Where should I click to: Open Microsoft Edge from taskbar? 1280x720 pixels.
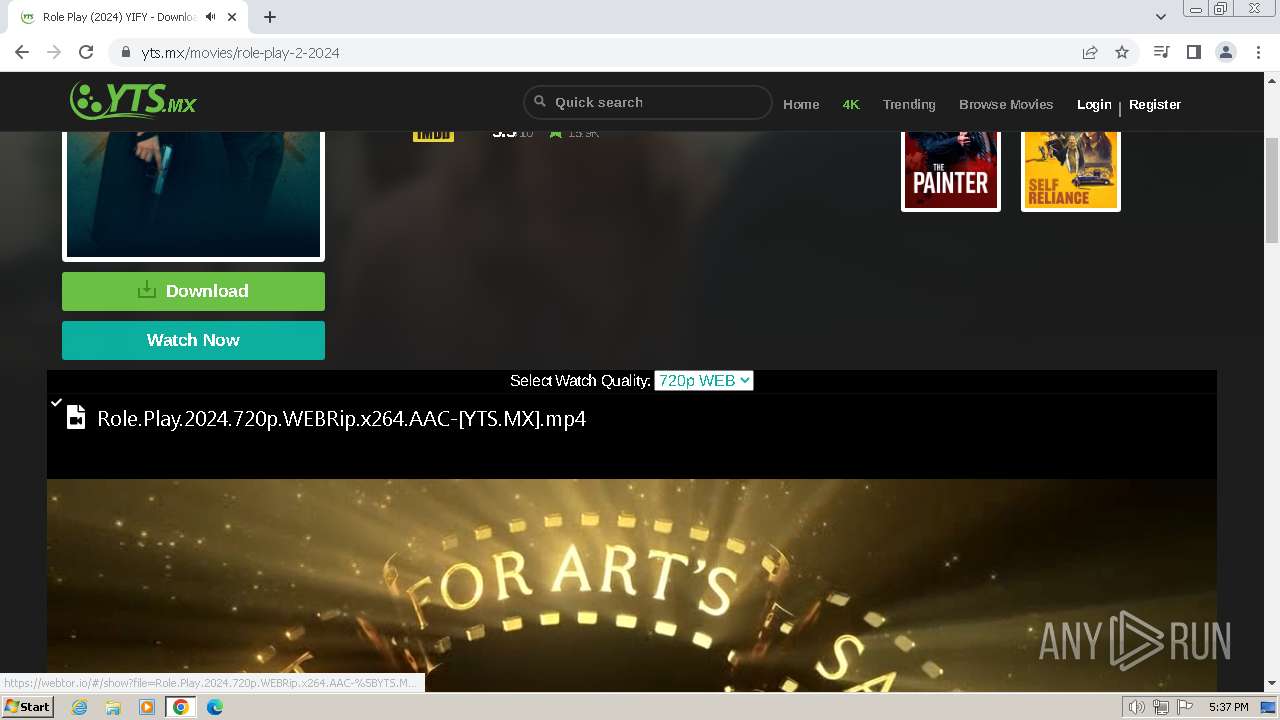tap(215, 707)
